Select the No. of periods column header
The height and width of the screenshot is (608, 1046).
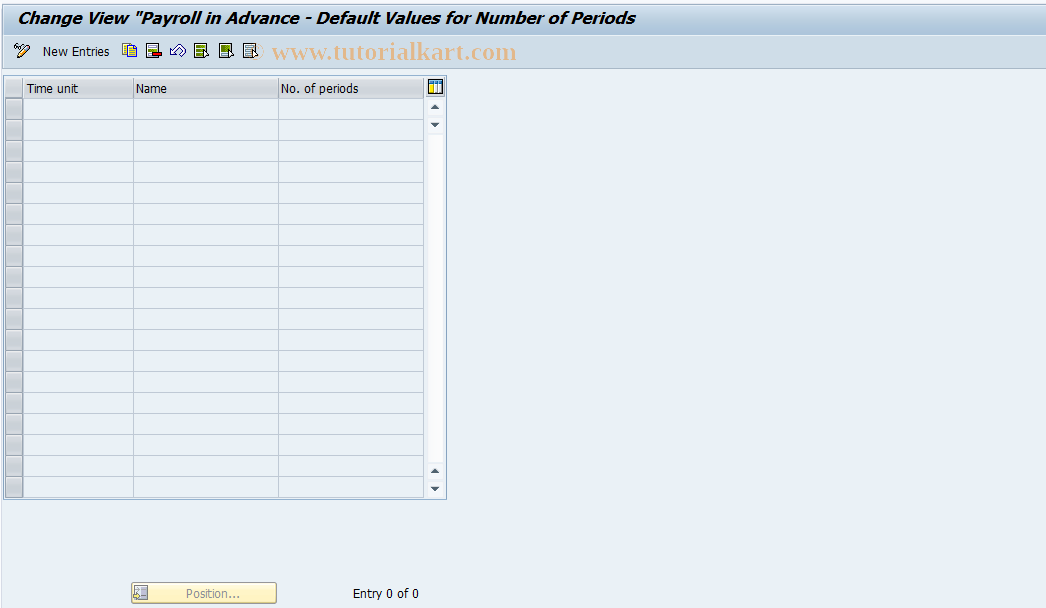click(351, 88)
